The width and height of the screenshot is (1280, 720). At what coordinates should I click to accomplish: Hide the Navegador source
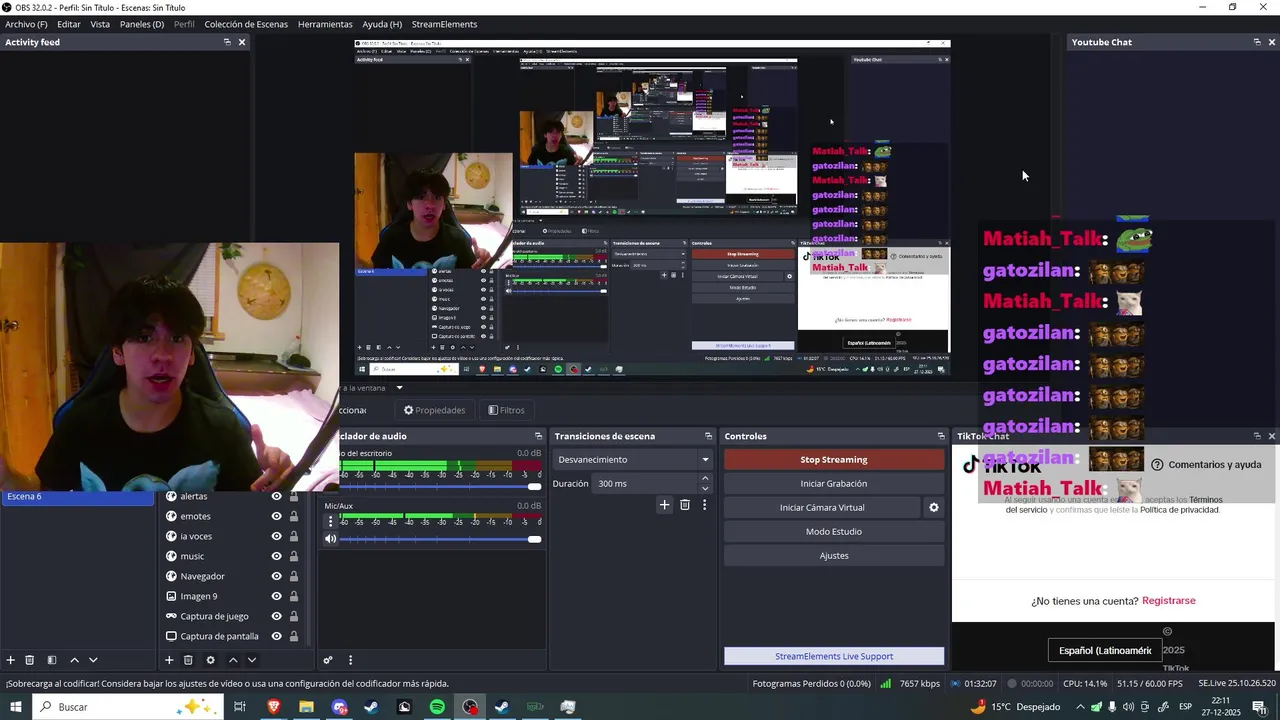pyautogui.click(x=277, y=576)
